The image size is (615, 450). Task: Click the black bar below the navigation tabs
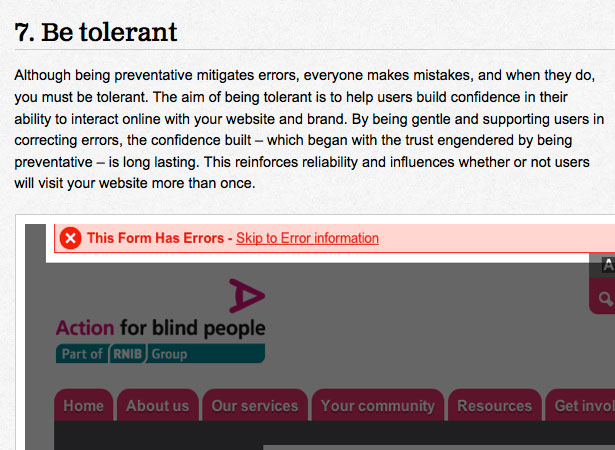point(335,435)
